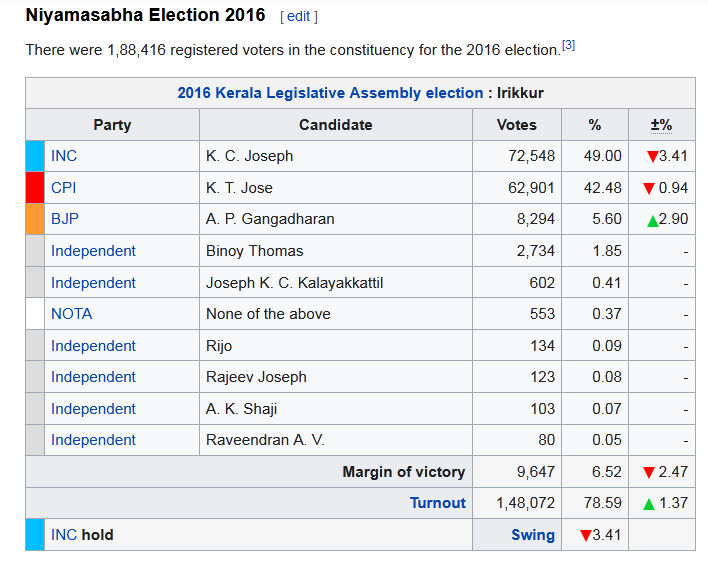Click the red down arrow beside 3.41 in INC row
Viewport: 708px width, 568px height.
click(652, 157)
